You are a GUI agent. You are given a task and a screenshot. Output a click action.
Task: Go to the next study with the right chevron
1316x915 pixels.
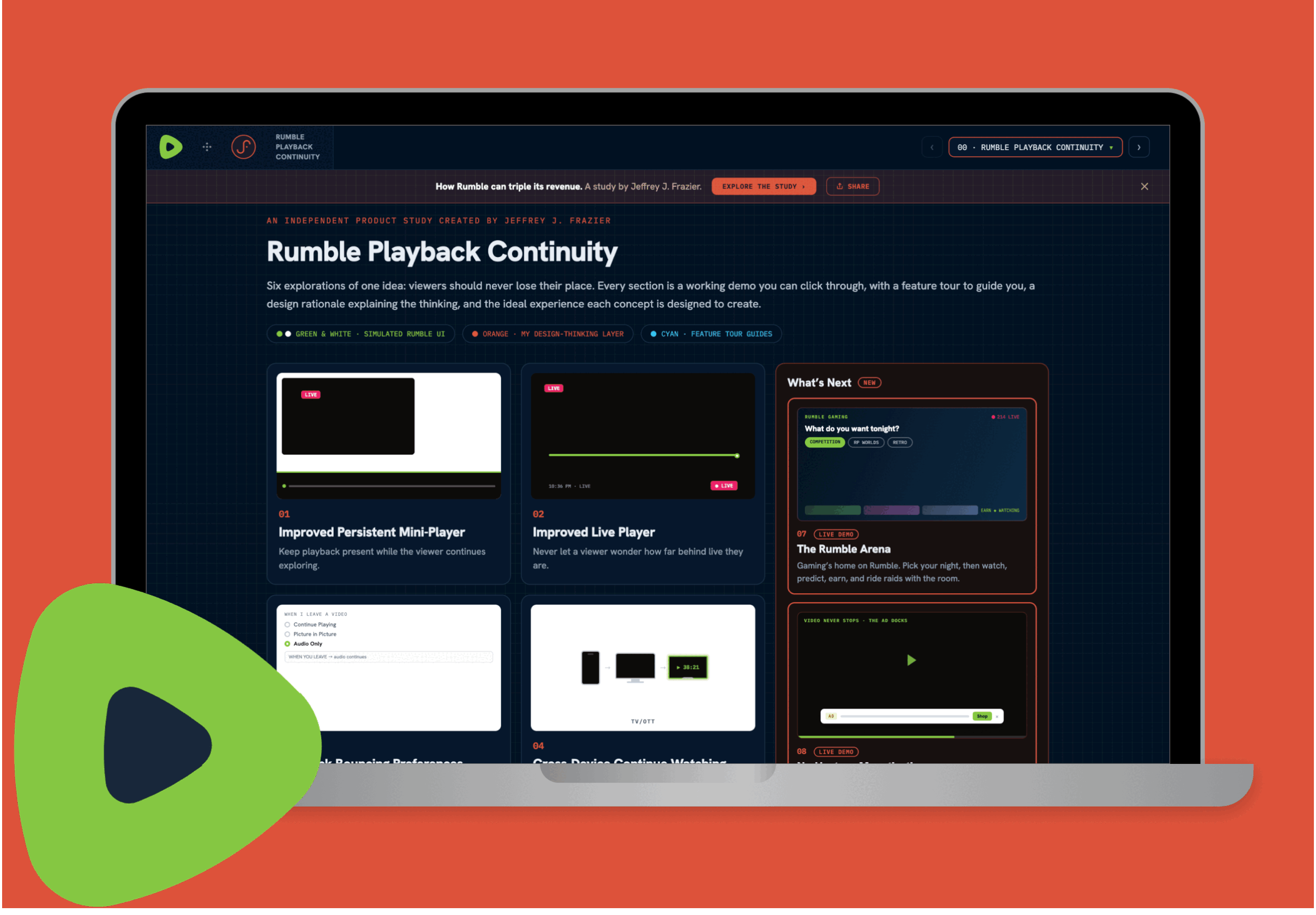pos(1140,147)
